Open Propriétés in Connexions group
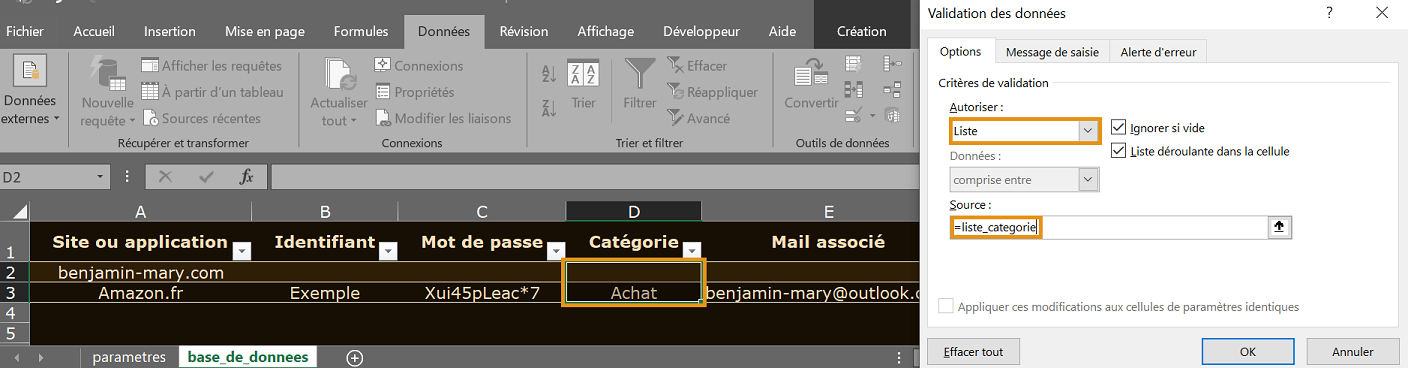Image resolution: width=1408 pixels, height=368 pixels. point(414,92)
